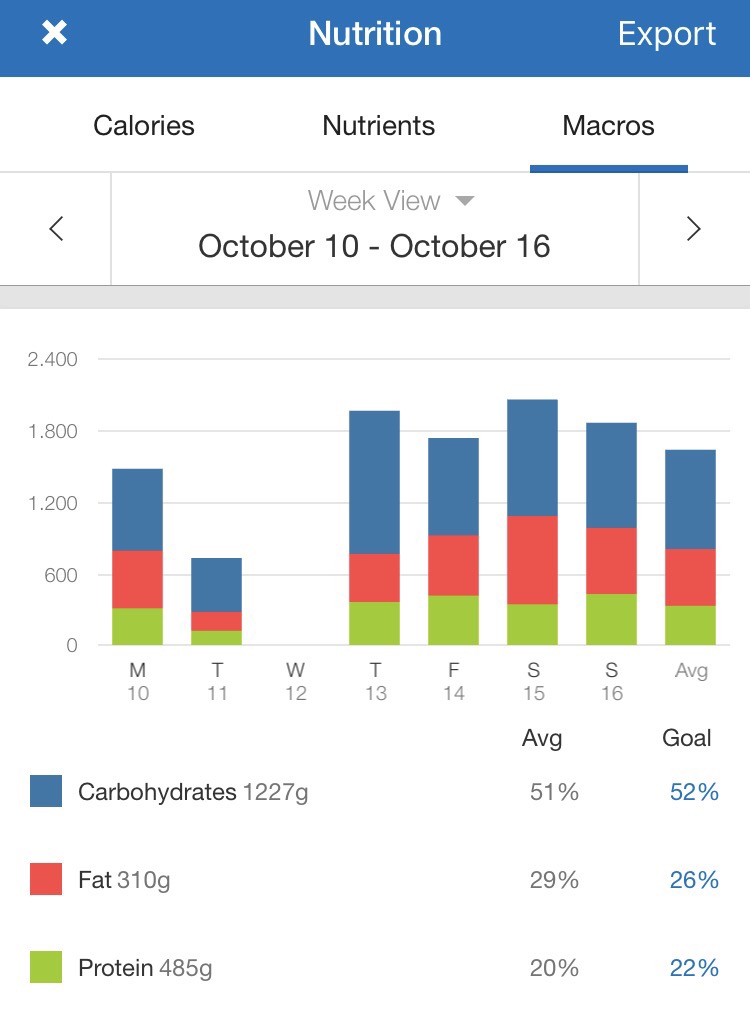750x1015 pixels.
Task: Tap the Carbohydrates goal 52% link
Action: tap(694, 792)
